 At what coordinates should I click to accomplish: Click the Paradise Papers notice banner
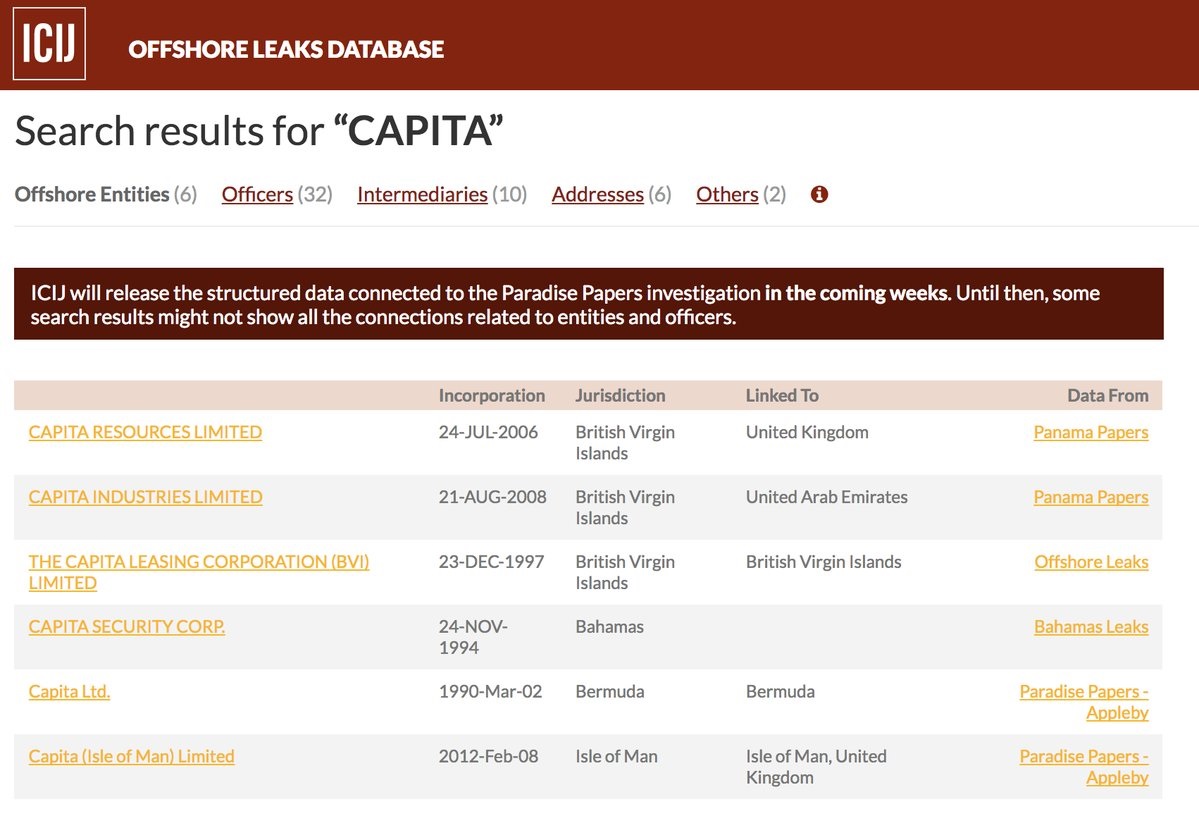tap(589, 304)
